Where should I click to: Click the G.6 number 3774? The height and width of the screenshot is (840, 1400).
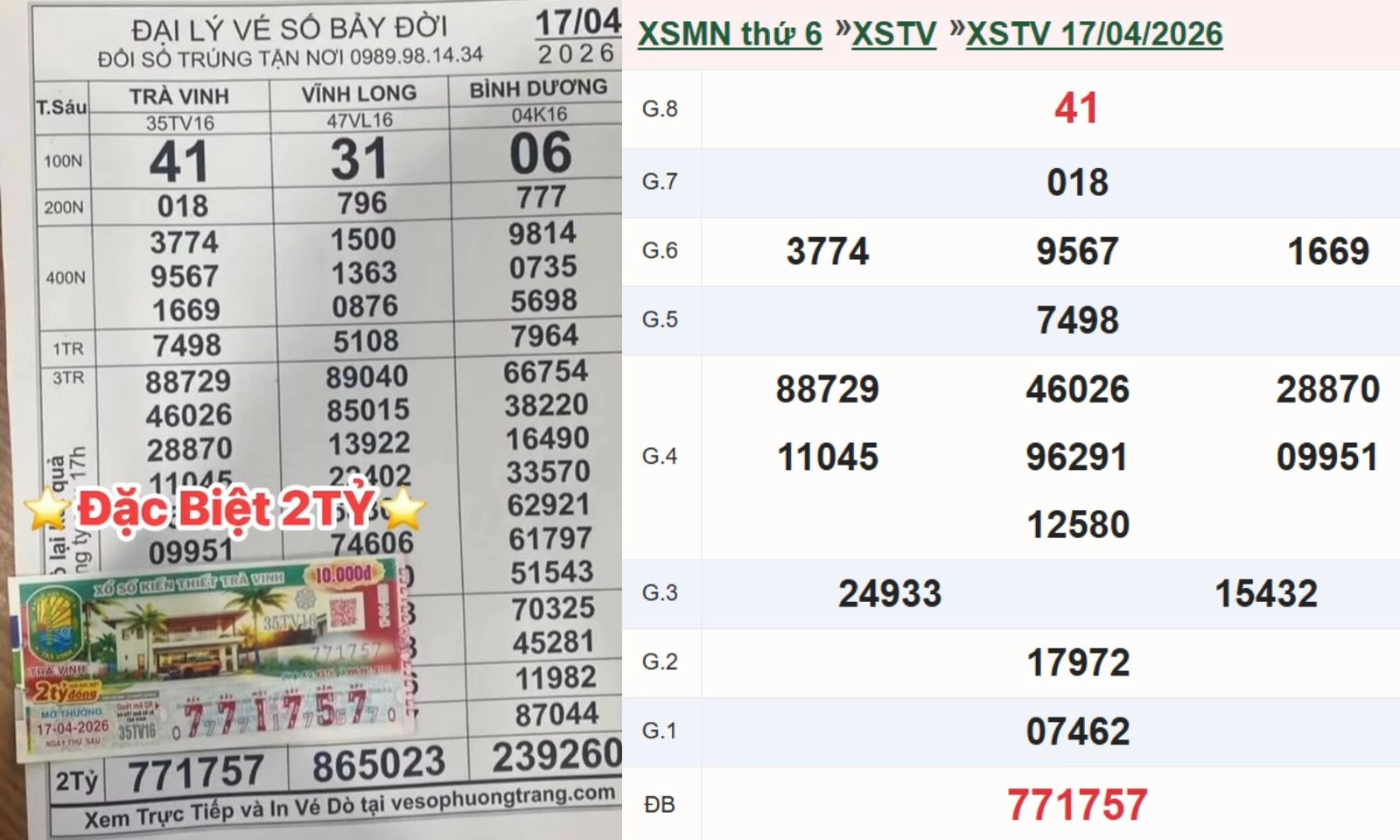point(827,252)
